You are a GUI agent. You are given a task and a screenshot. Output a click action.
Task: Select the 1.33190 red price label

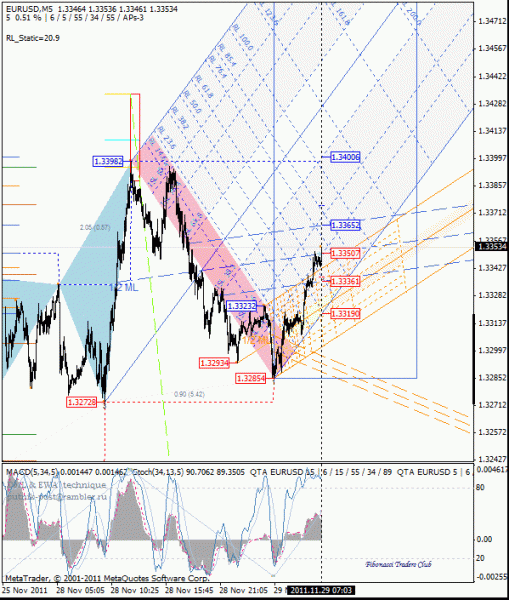(345, 314)
